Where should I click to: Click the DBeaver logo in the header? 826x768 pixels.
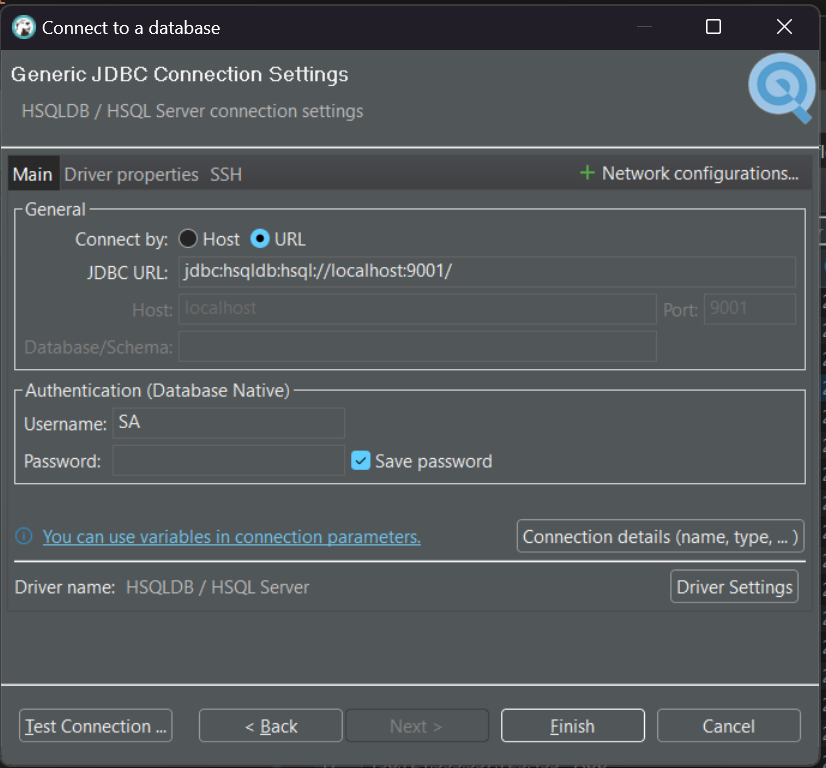coord(780,88)
